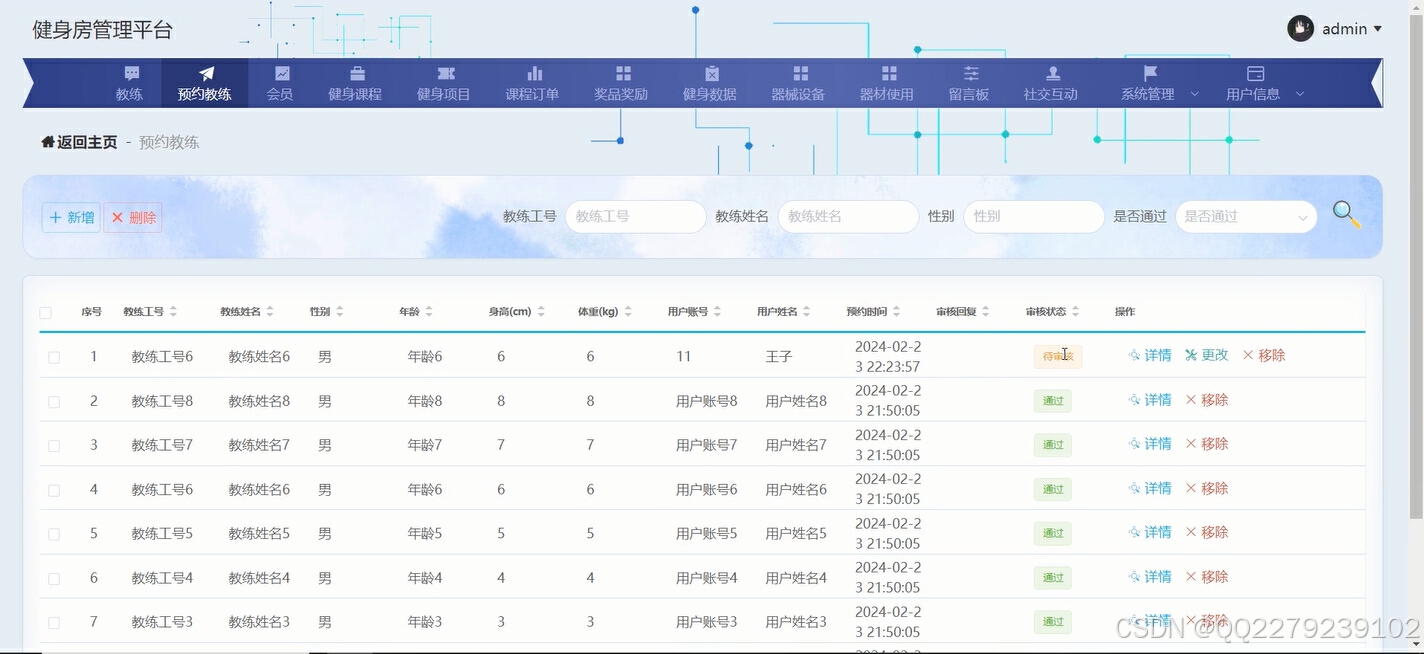Select the 会员 module icon
Viewport: 1424px width, 654px height.
[279, 83]
